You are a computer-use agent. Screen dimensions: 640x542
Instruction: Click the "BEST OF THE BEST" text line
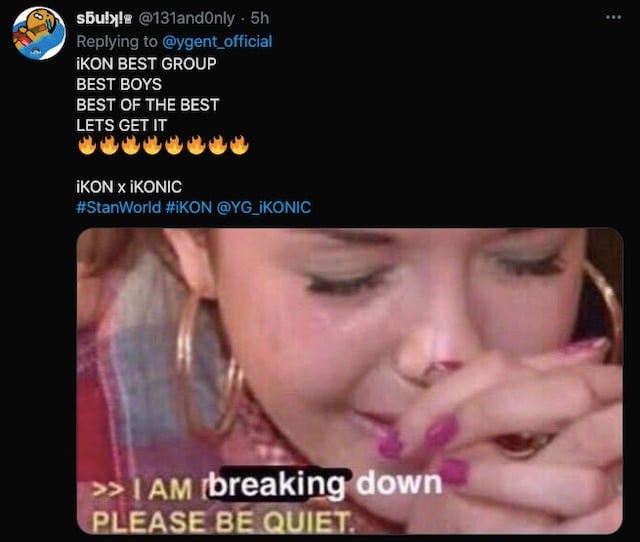[x=147, y=105]
